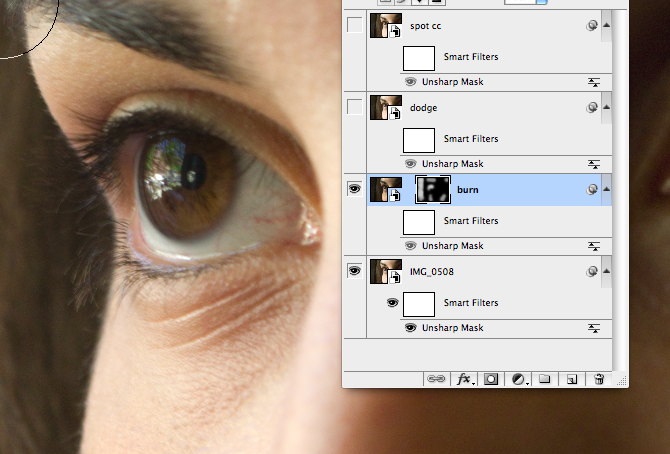The width and height of the screenshot is (670, 454).
Task: Collapse smart filters on IMG_0508 layer
Action: pos(606,271)
